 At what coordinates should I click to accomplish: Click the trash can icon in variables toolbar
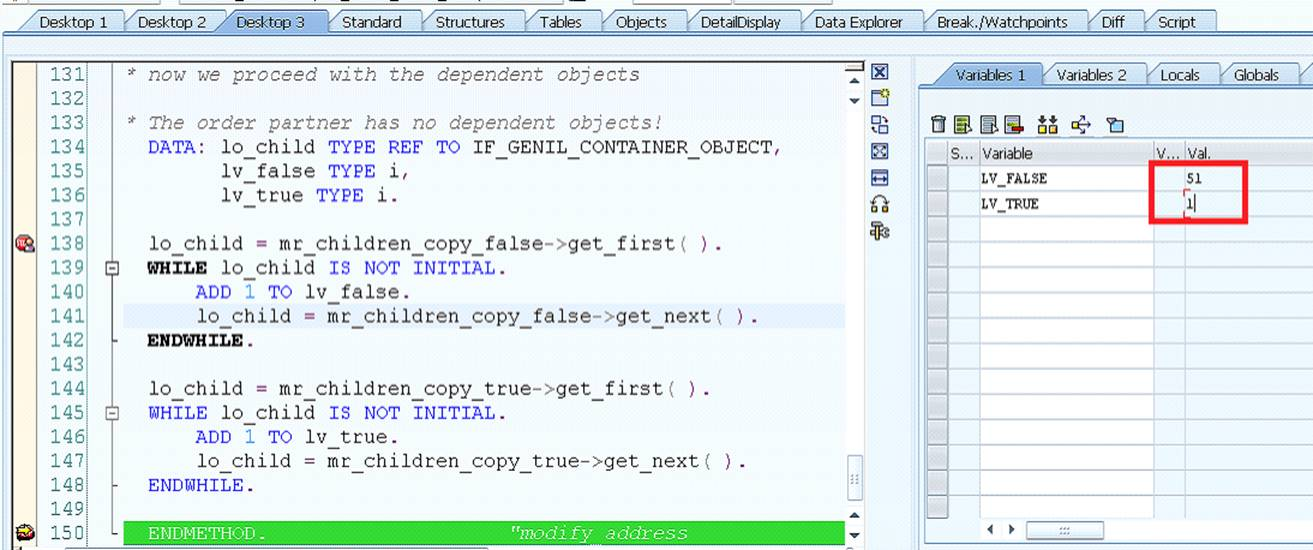coord(938,125)
